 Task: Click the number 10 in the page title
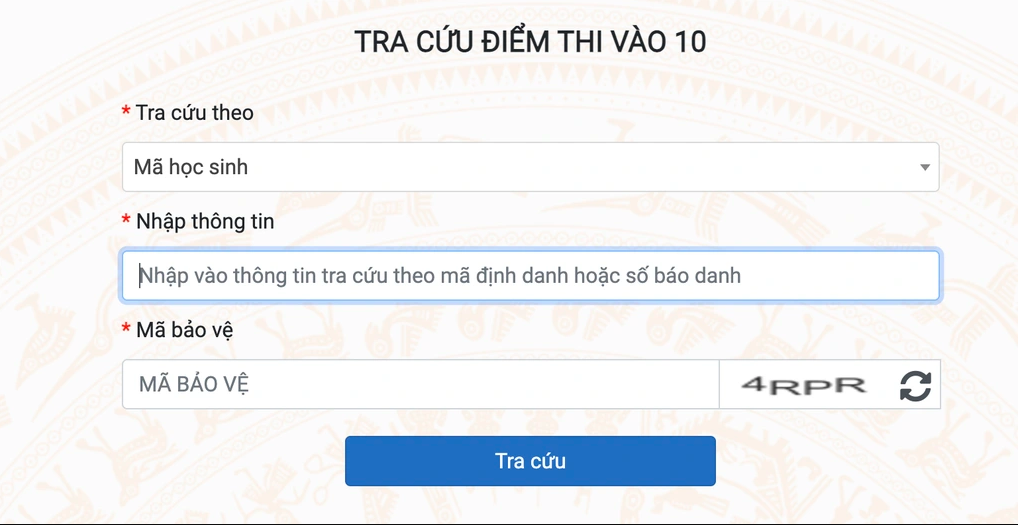692,42
